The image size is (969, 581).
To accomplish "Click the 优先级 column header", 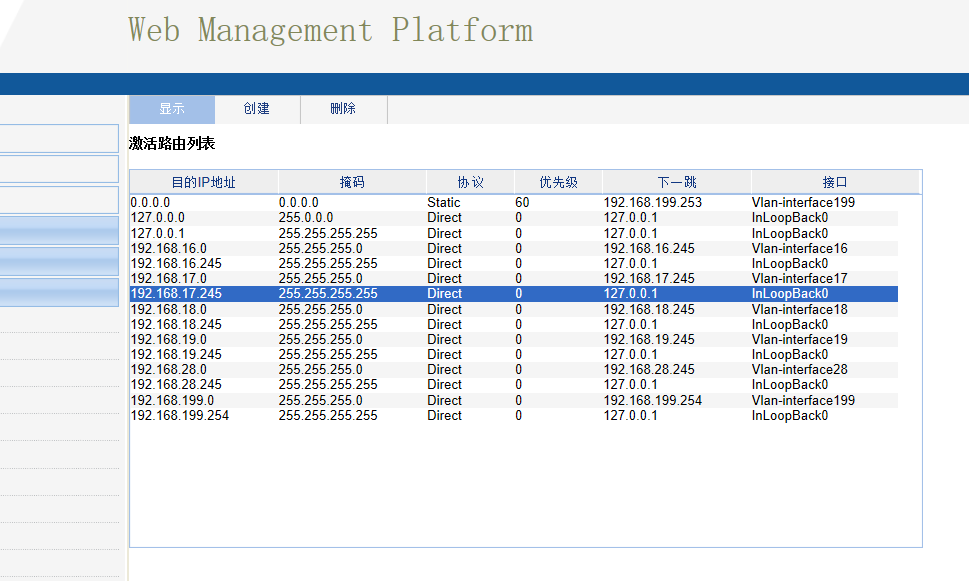I will click(x=558, y=182).
